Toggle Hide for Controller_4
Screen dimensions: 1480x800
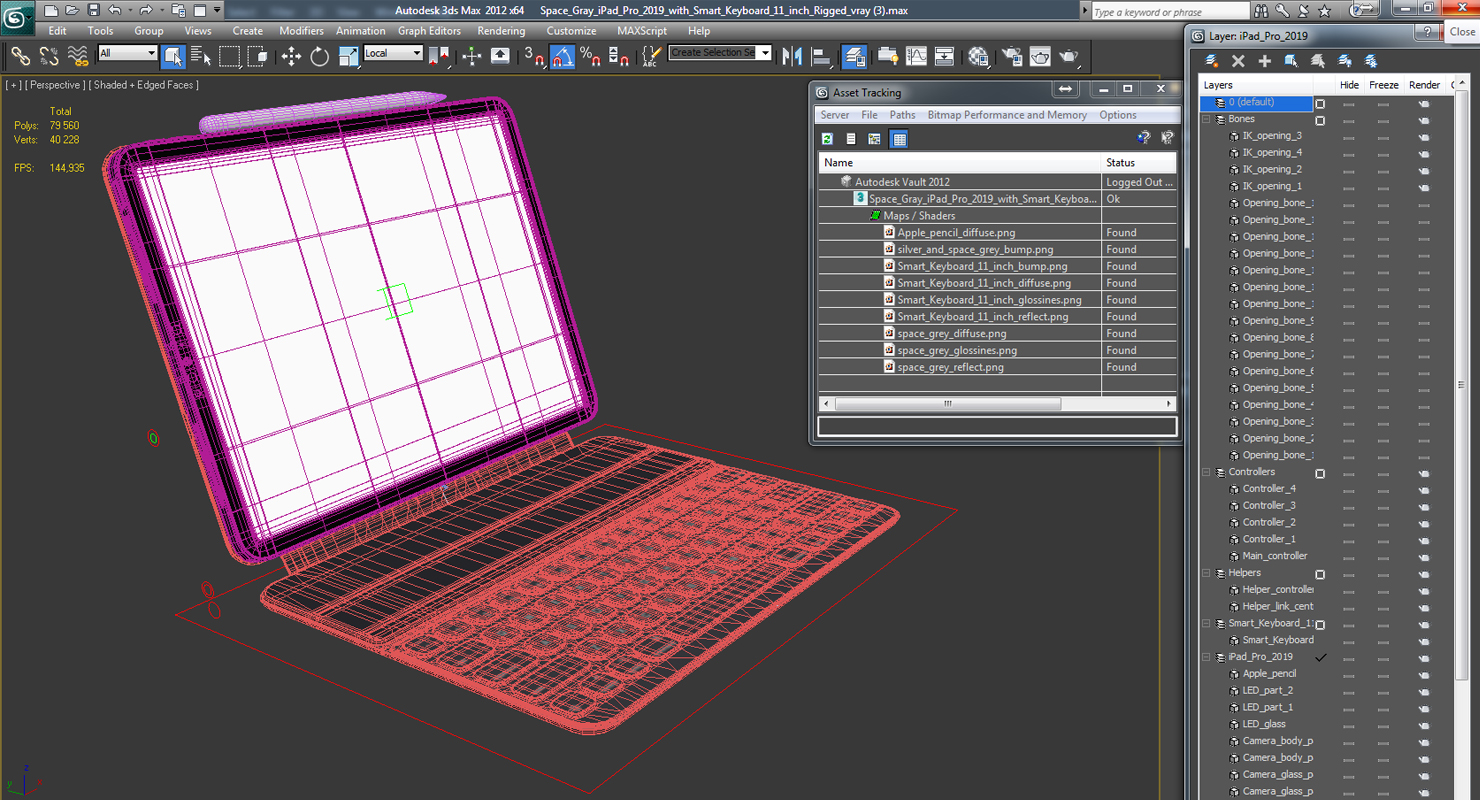point(1349,490)
